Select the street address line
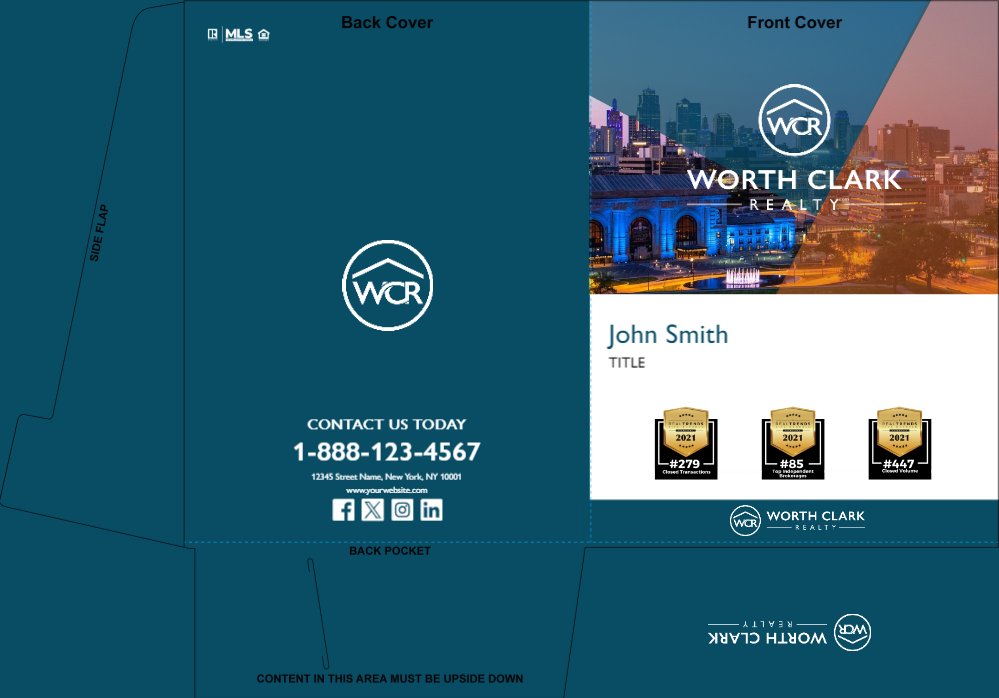999x698 pixels. click(x=386, y=477)
